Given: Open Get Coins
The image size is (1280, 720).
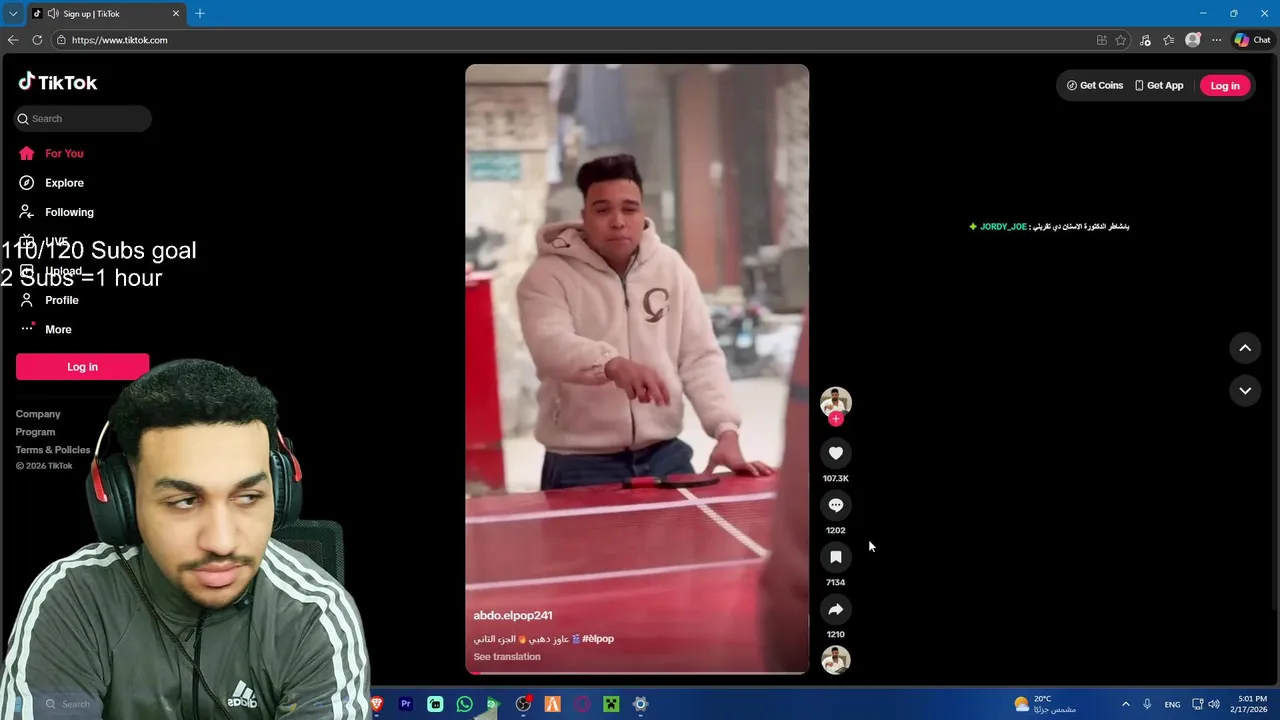Looking at the screenshot, I should pos(1095,85).
